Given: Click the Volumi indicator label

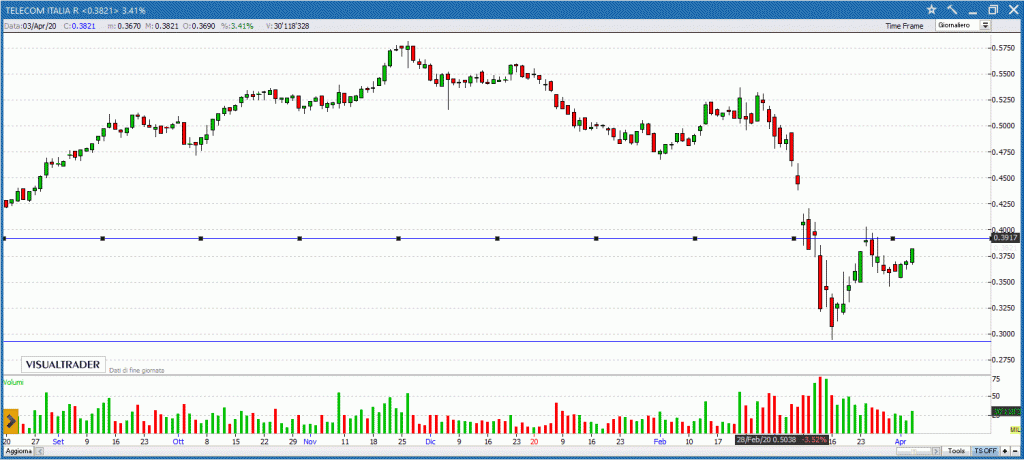Looking at the screenshot, I should pyautogui.click(x=13, y=382).
